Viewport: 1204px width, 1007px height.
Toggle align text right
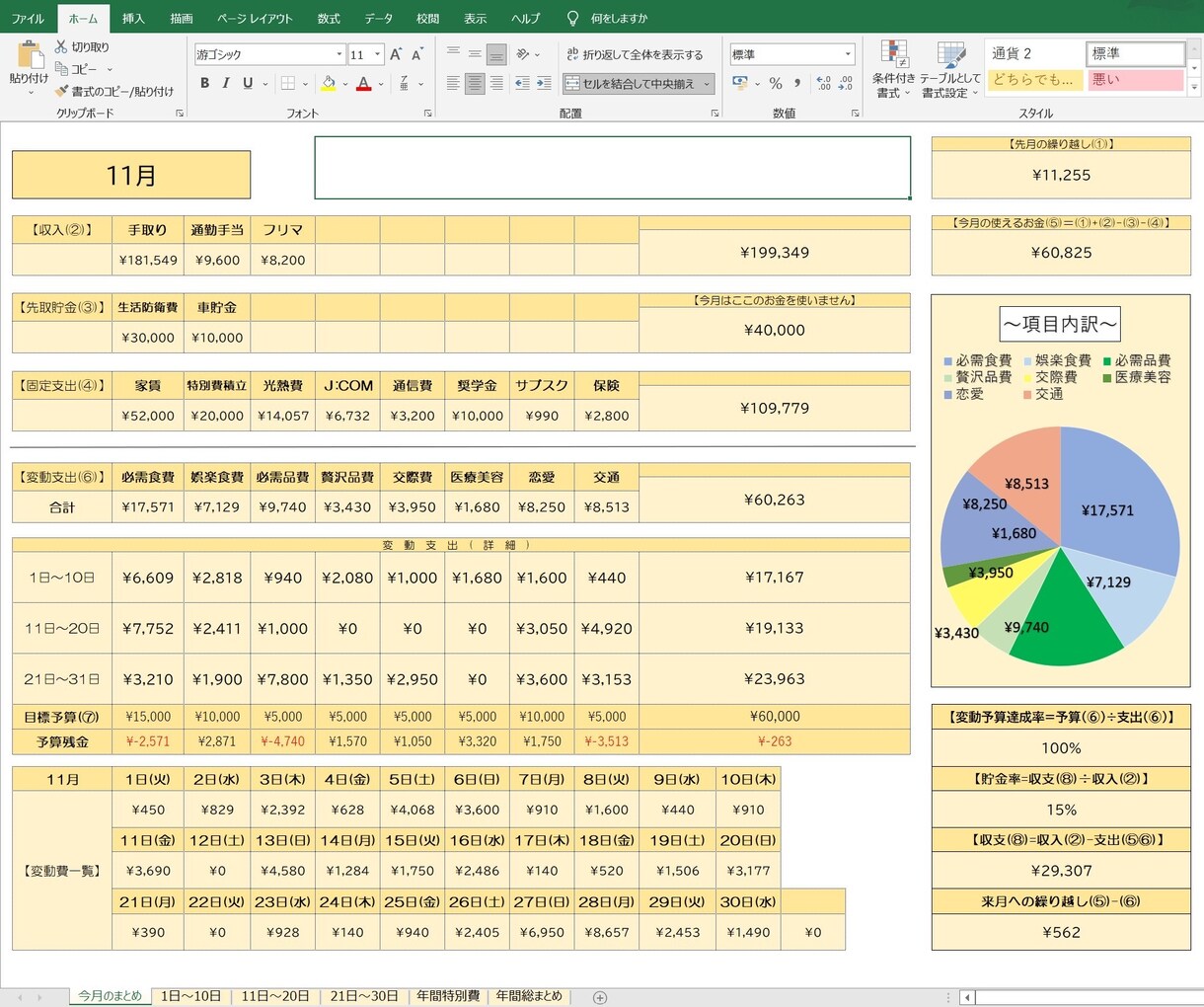tap(496, 84)
